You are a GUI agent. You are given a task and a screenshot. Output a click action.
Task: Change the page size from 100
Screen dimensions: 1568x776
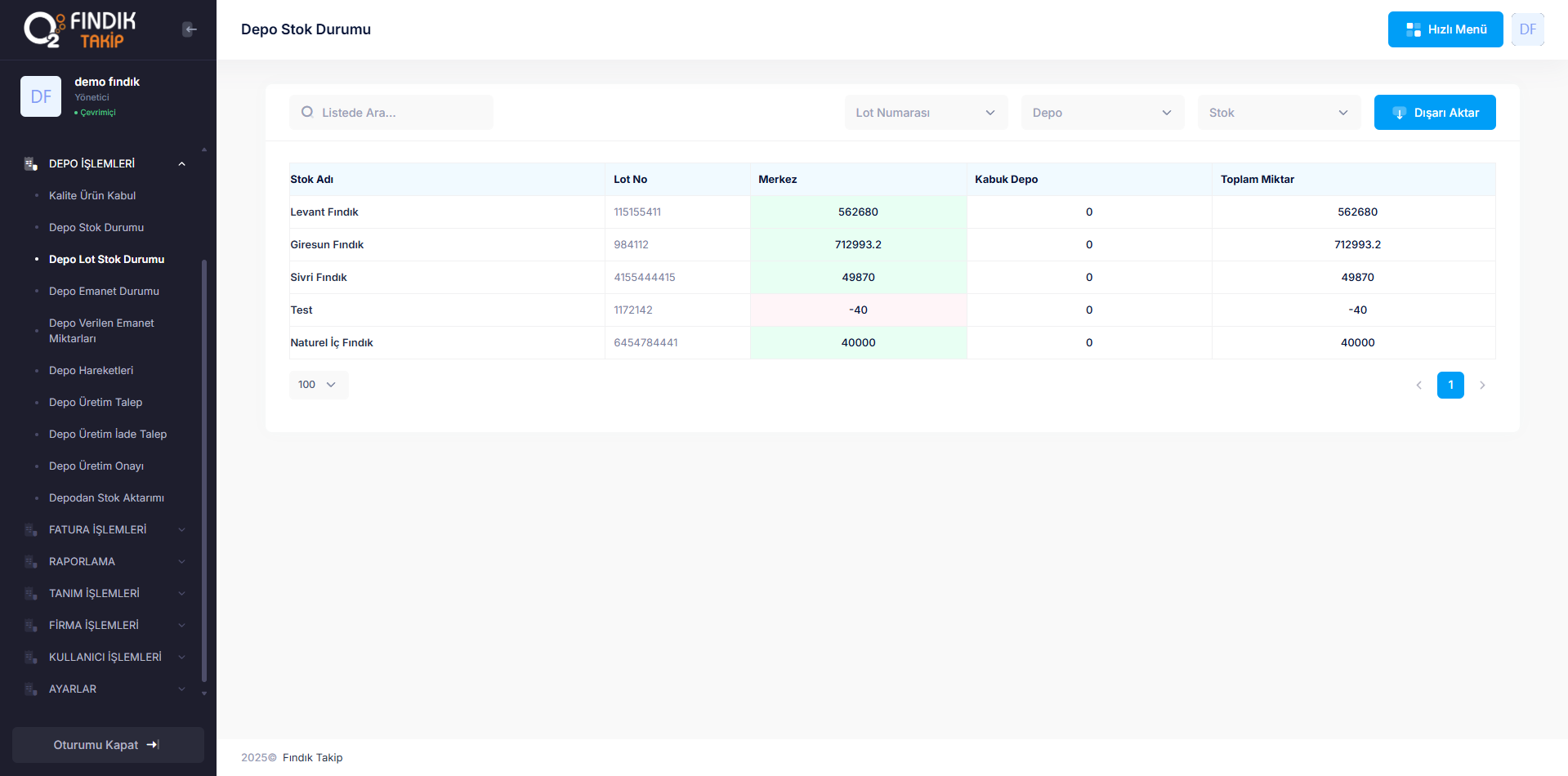coord(318,385)
